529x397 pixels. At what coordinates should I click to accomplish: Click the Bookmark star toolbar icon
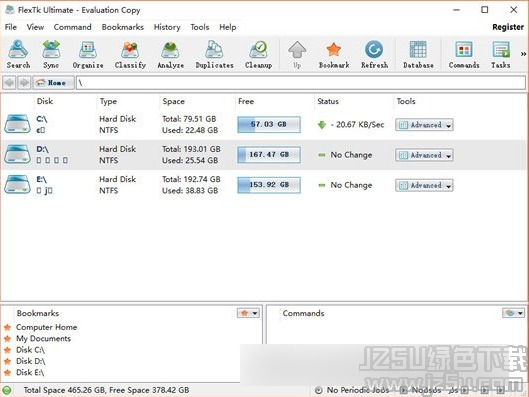pos(334,54)
